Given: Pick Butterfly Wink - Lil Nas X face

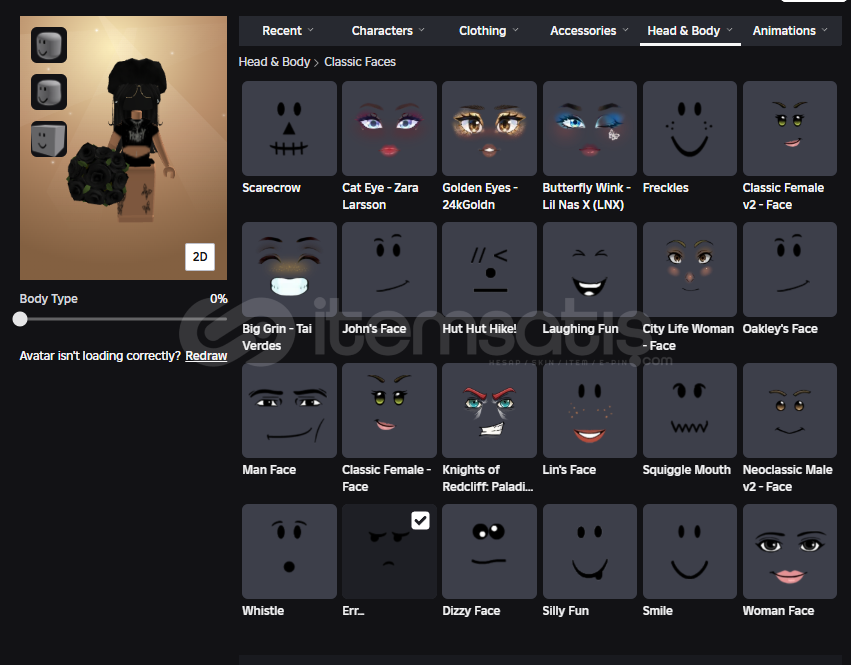Looking at the screenshot, I should point(589,128).
